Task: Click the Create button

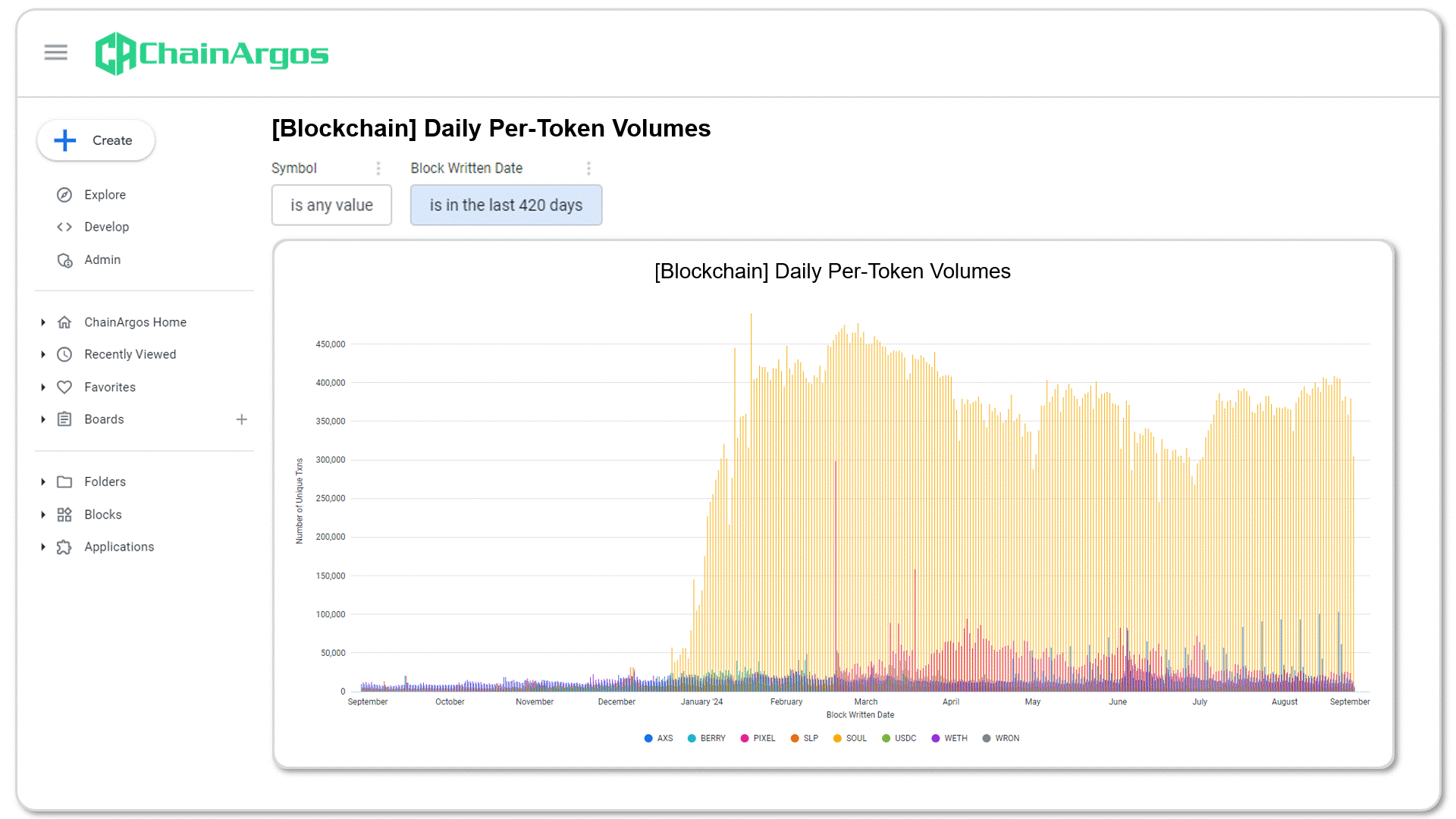Action: tap(96, 140)
